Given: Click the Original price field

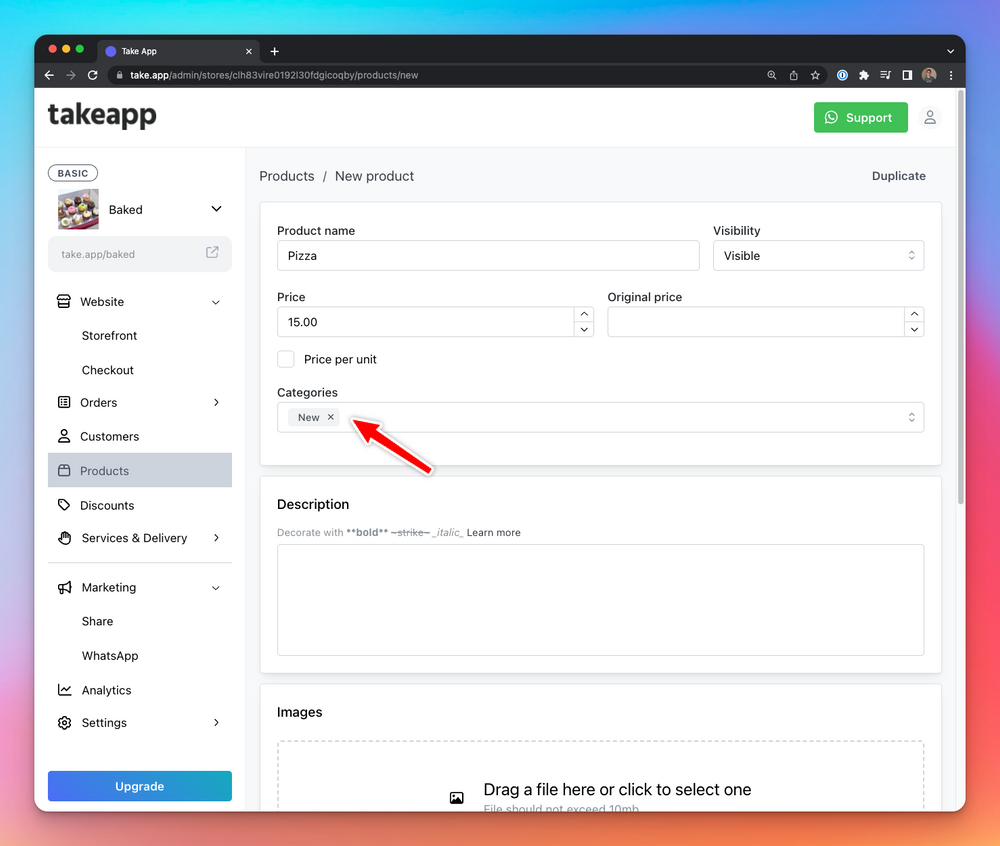Looking at the screenshot, I should (756, 322).
